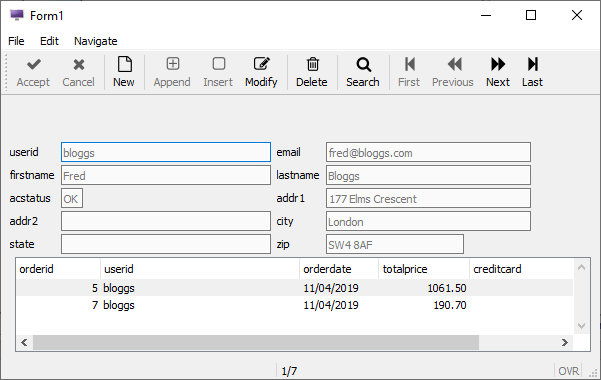Click the horizontal scrollbar thumb in grid
The image size is (601, 380).
(x=256, y=342)
